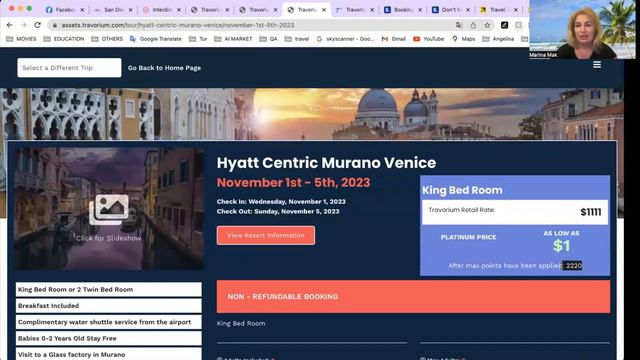Click the King Bed Room pricing card title

point(462,190)
